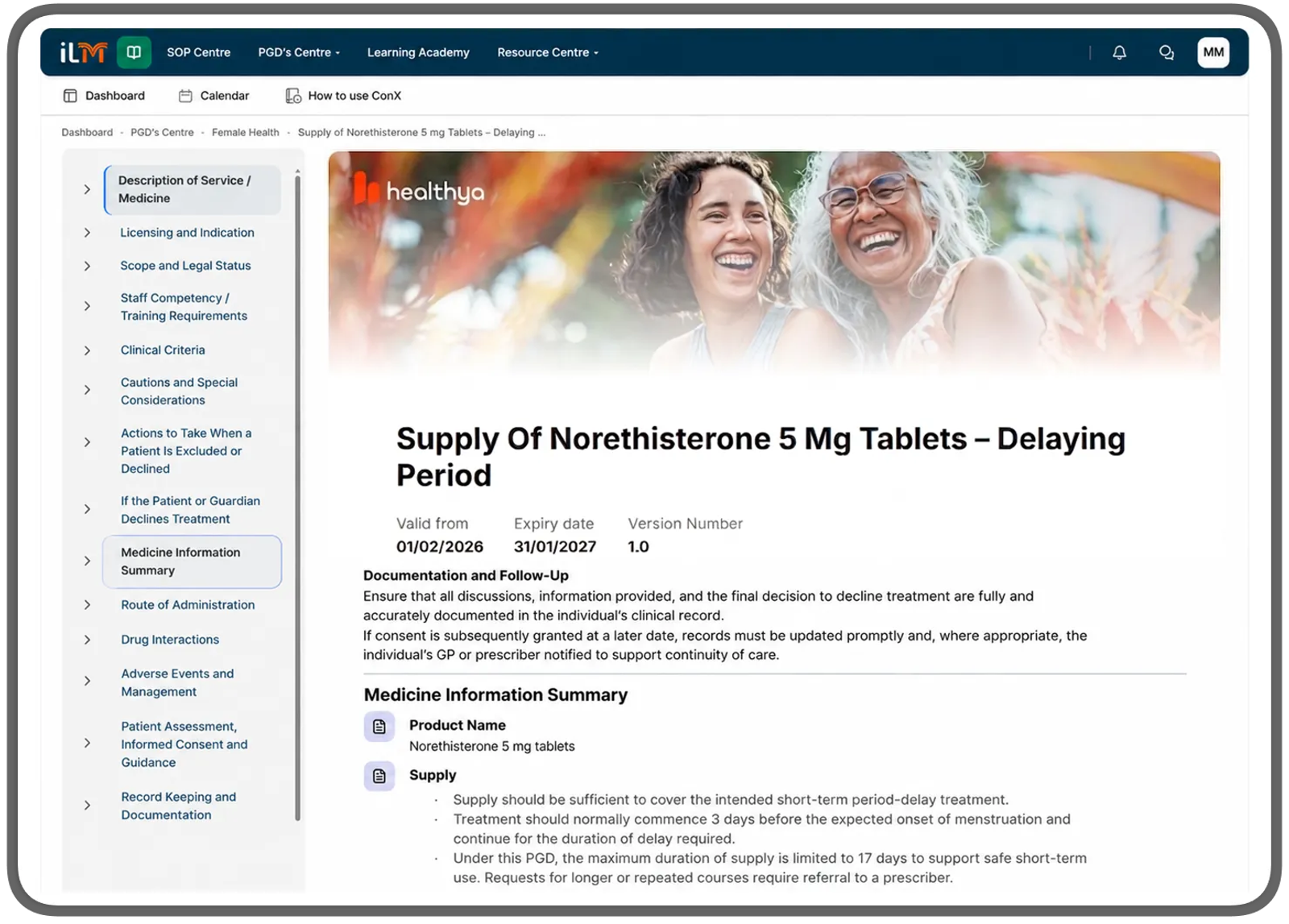Open the PGD's Centre dropdown menu
Screen dimensions: 1289x924
299,52
